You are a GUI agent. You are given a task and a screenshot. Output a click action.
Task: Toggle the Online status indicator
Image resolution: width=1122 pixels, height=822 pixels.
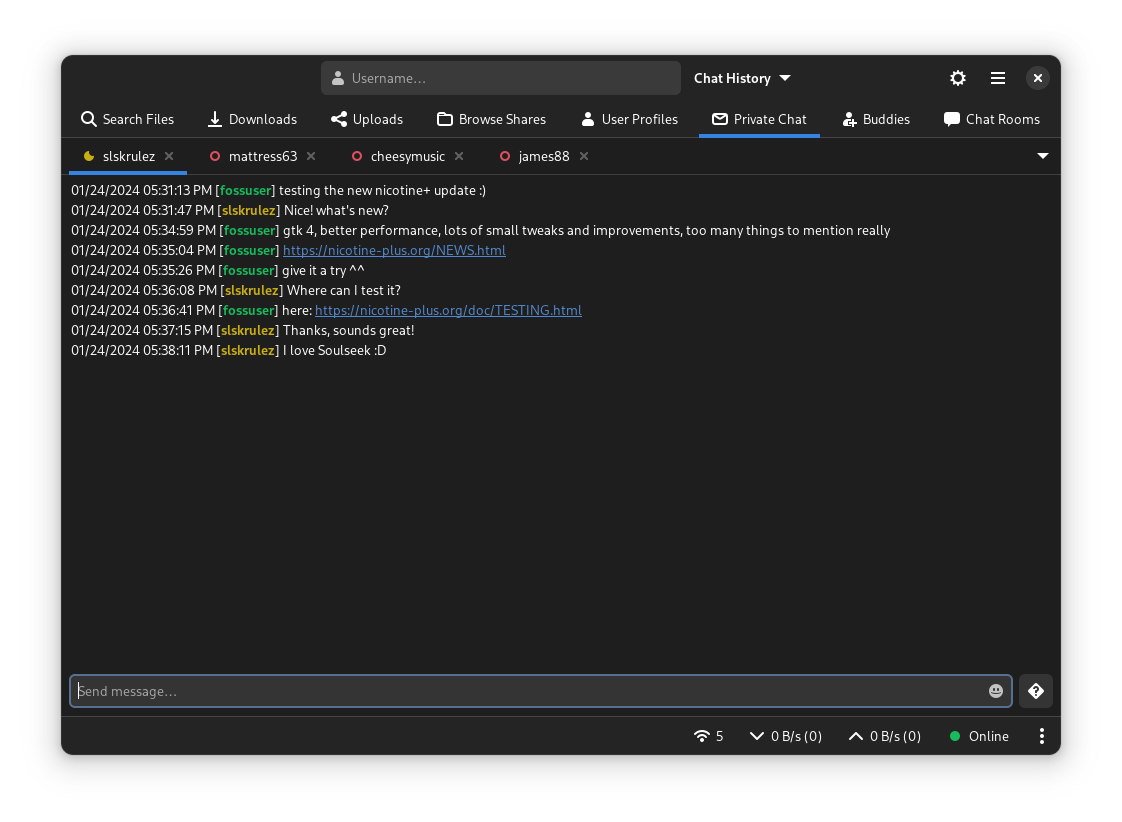(978, 736)
